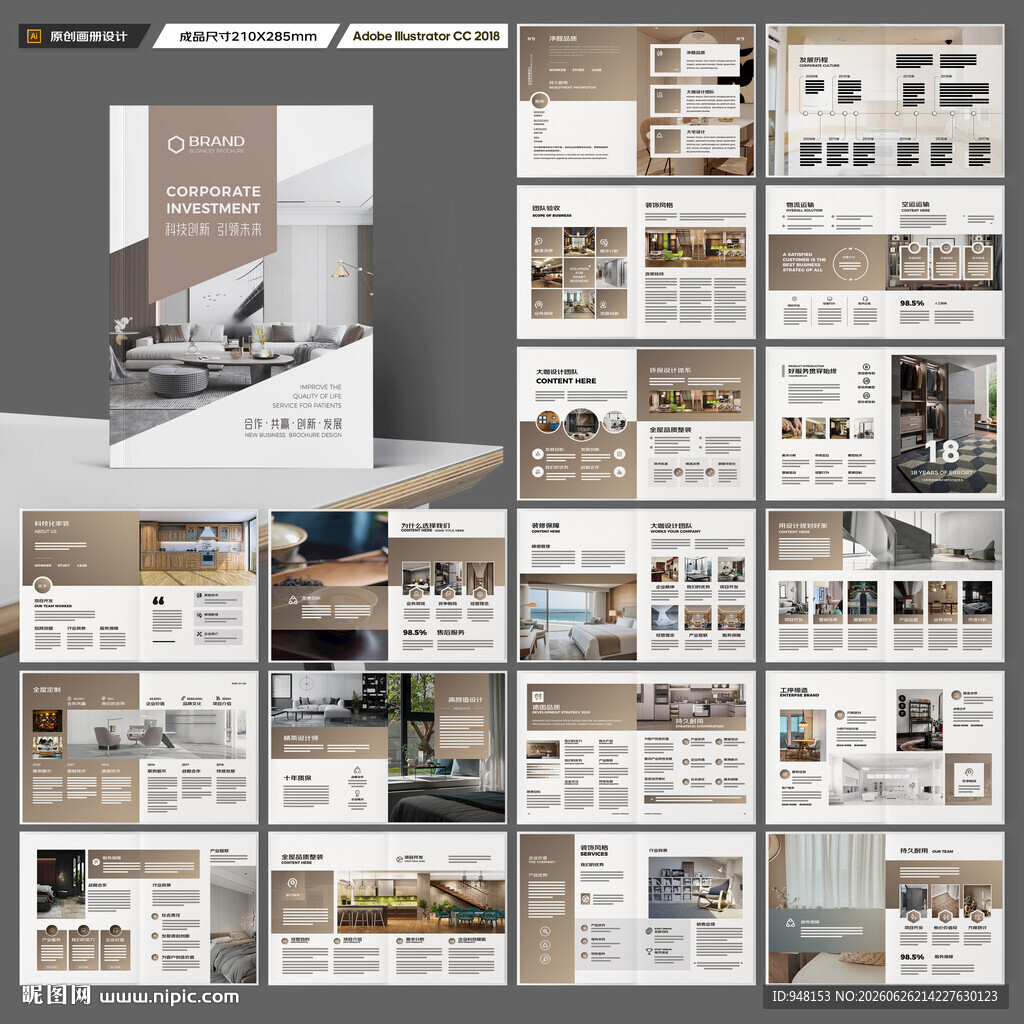The image size is (1024, 1024).
Task: Open the '发展历程' timeline spread
Action: click(x=885, y=101)
